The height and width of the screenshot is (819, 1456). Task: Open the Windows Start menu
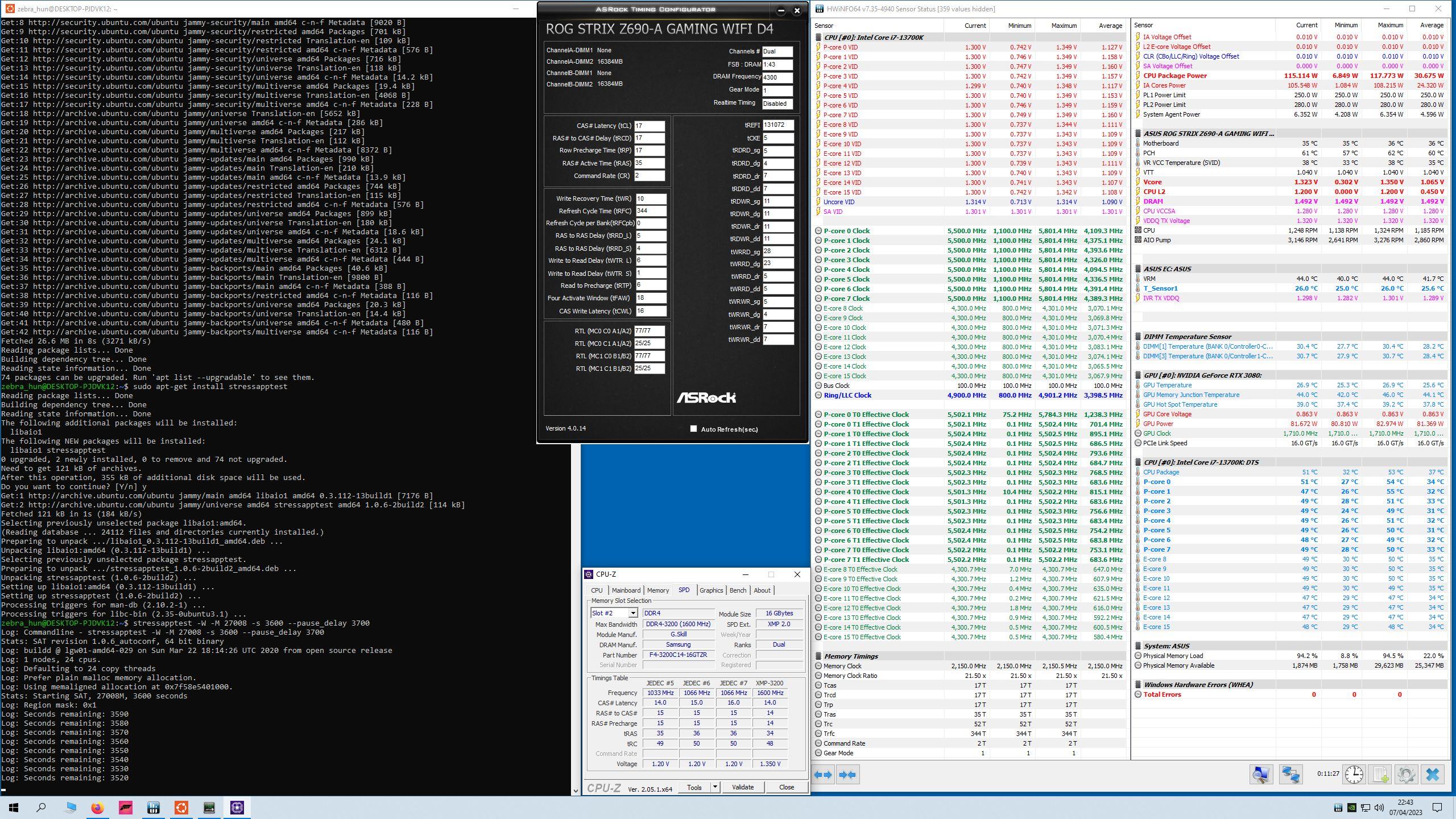14,807
